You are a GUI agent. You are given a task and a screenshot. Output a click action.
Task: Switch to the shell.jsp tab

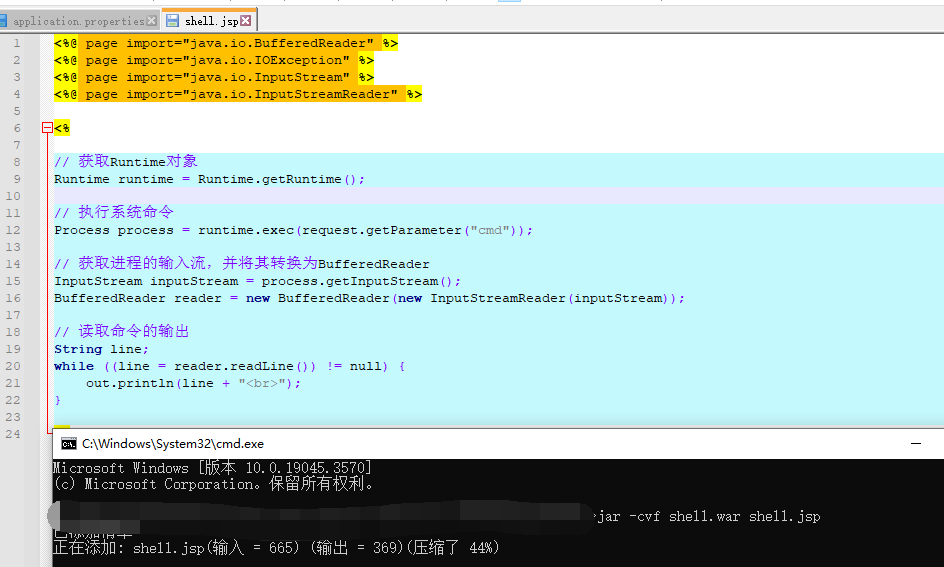(211, 21)
